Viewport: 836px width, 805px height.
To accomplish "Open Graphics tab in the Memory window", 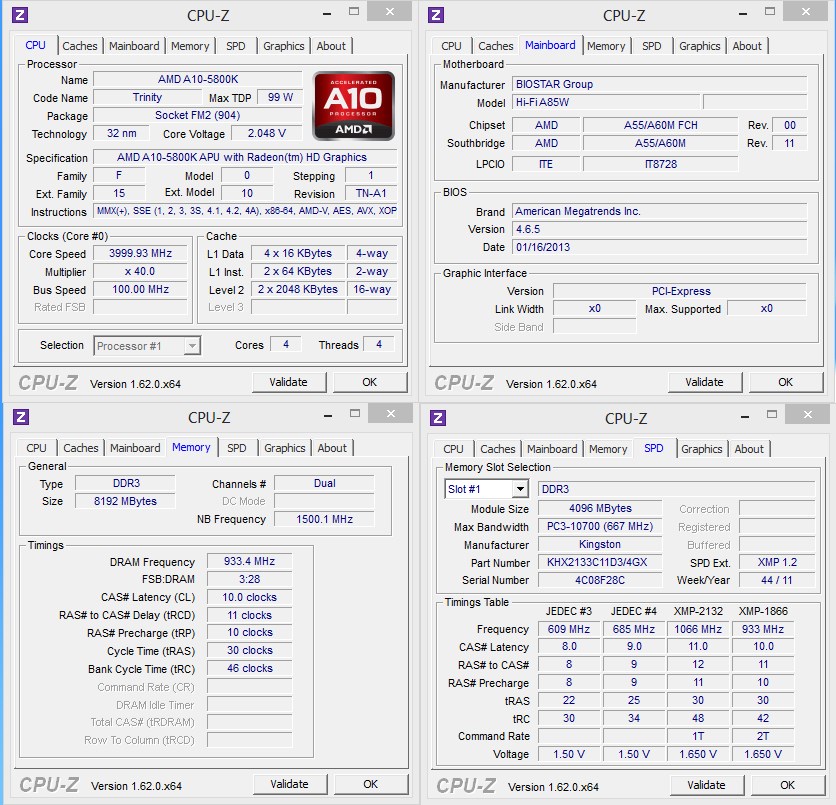I will point(285,448).
